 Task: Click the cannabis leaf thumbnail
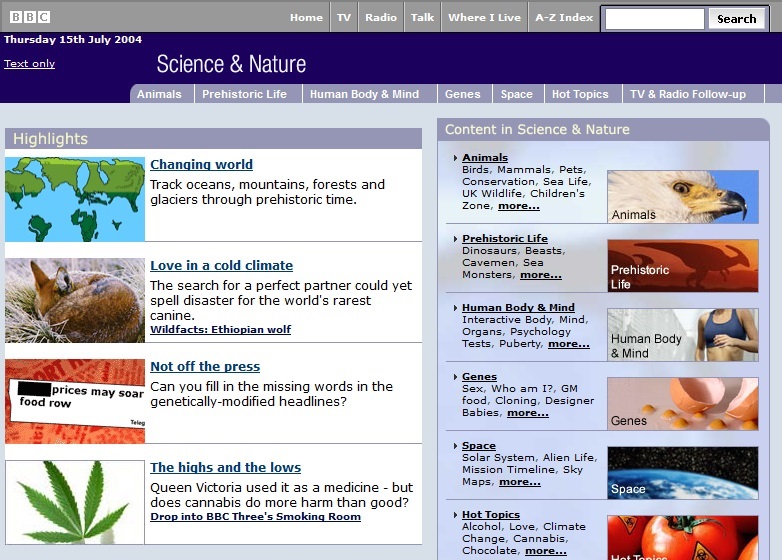75,502
